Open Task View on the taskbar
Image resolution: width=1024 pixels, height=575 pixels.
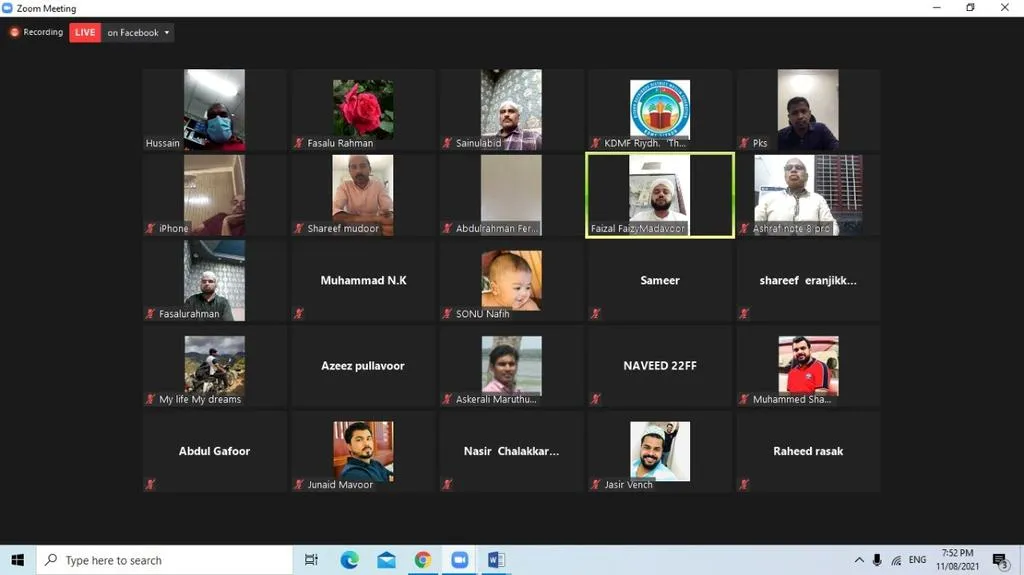pyautogui.click(x=312, y=560)
